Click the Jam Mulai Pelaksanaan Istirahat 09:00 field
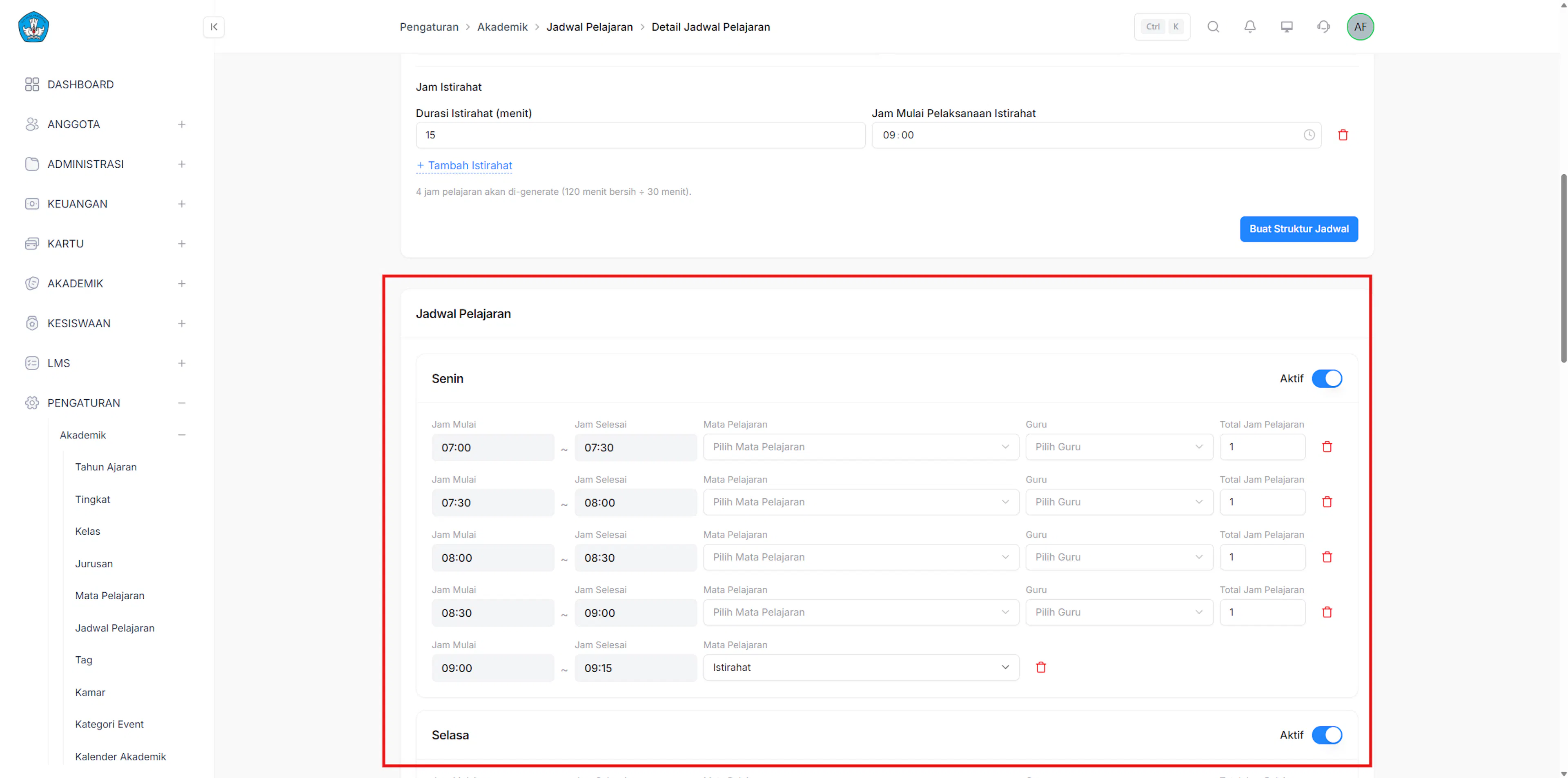 (x=1096, y=135)
